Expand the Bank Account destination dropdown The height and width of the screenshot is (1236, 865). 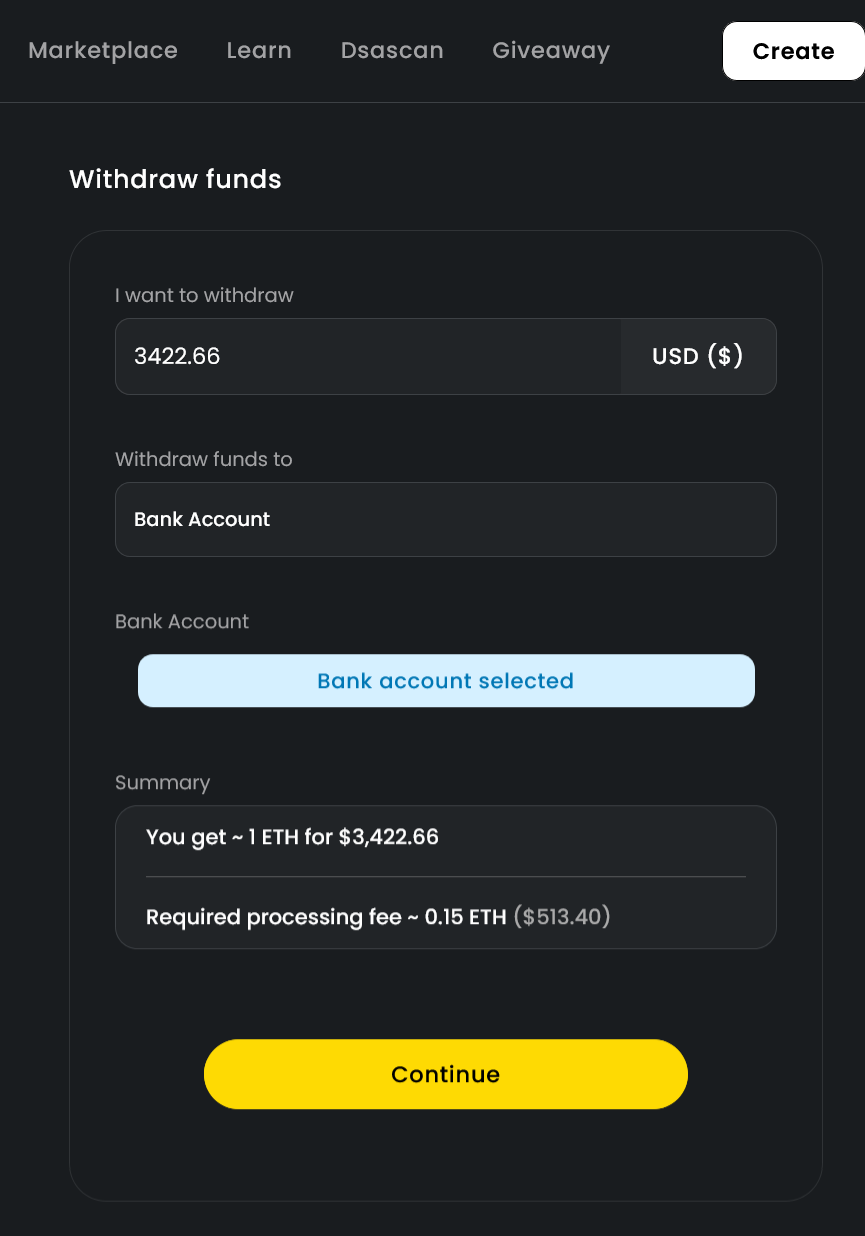(x=446, y=520)
